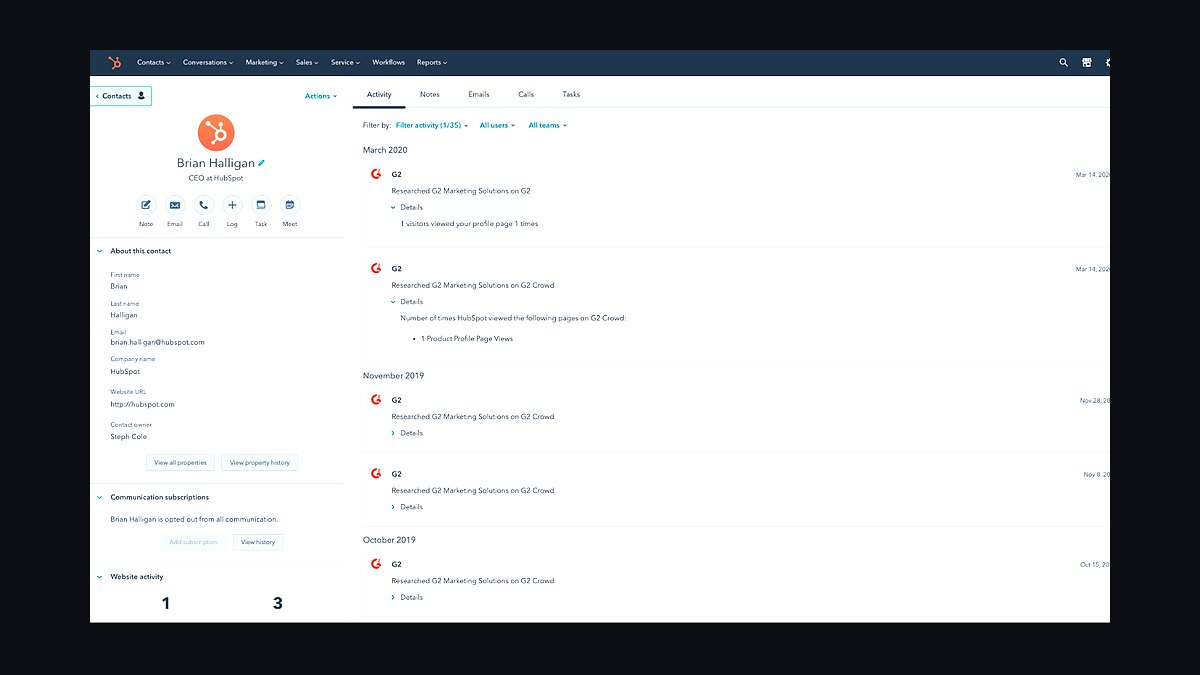The height and width of the screenshot is (675, 1200).
Task: Click the Call phone icon
Action: point(204,205)
